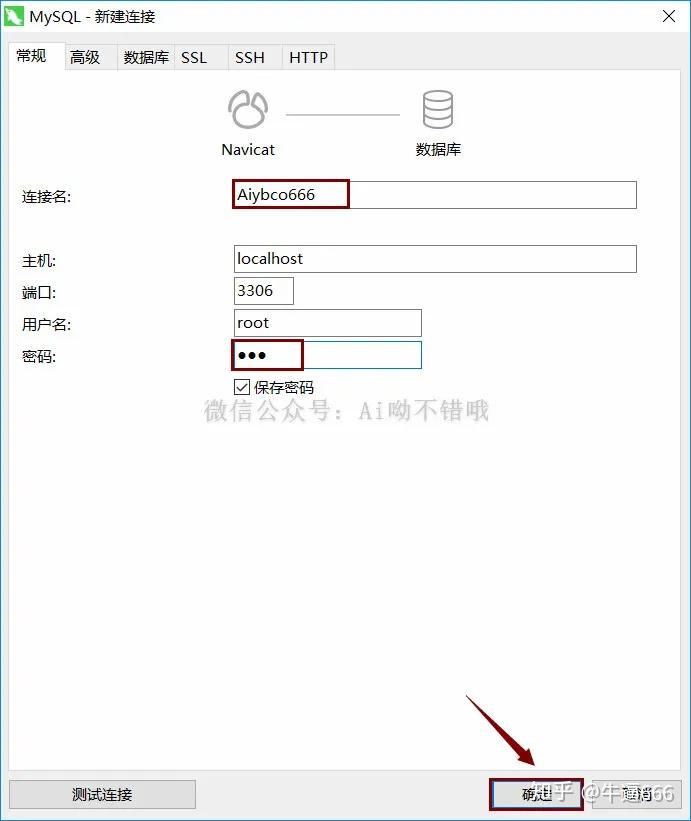Open the 数据库 tab
The image size is (691, 821).
coord(146,57)
